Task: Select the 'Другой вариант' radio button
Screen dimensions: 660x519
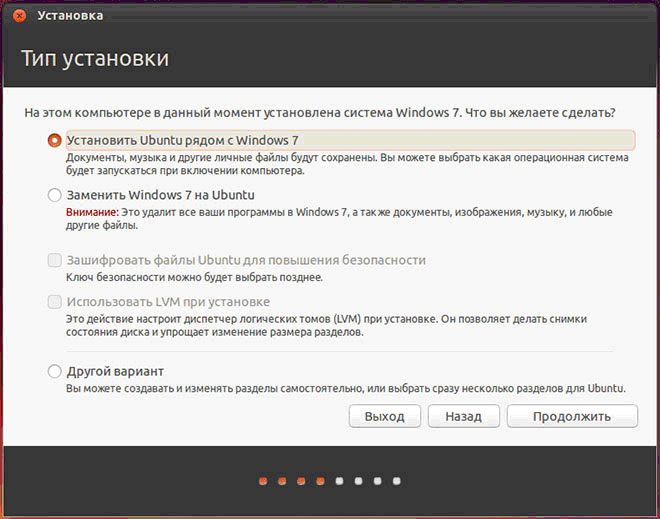Action: (x=55, y=371)
